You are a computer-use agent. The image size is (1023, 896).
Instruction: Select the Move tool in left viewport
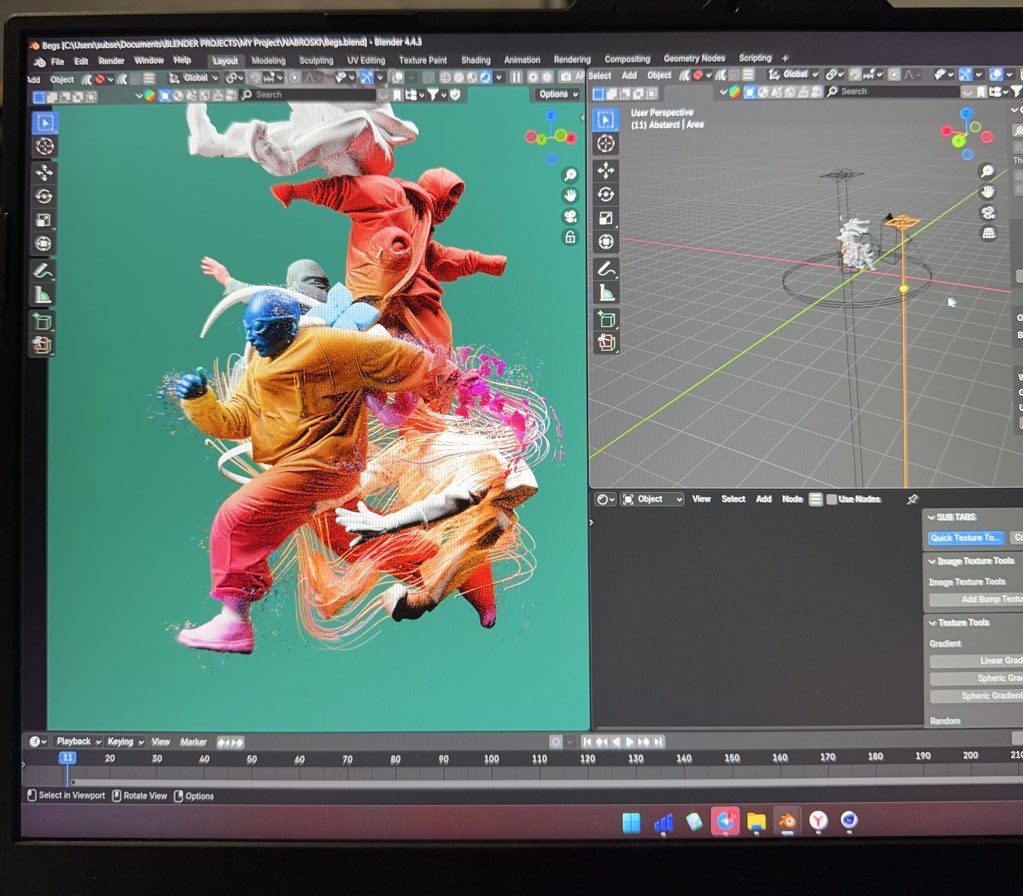(x=44, y=173)
